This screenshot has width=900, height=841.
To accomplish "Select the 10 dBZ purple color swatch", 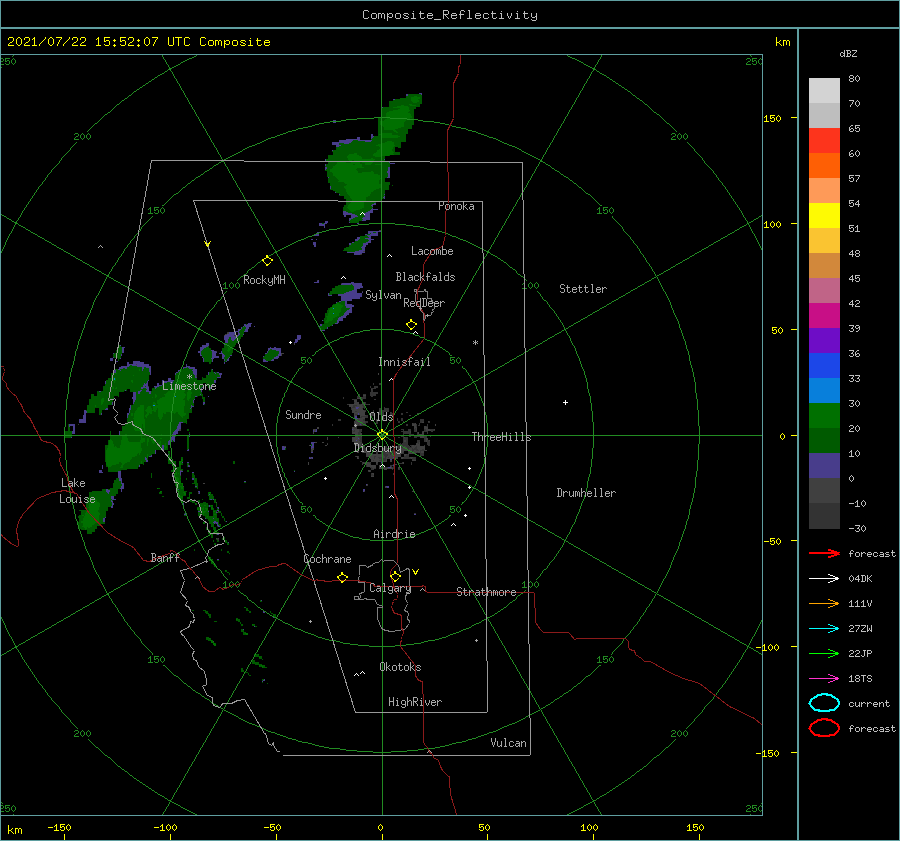I will coord(824,466).
